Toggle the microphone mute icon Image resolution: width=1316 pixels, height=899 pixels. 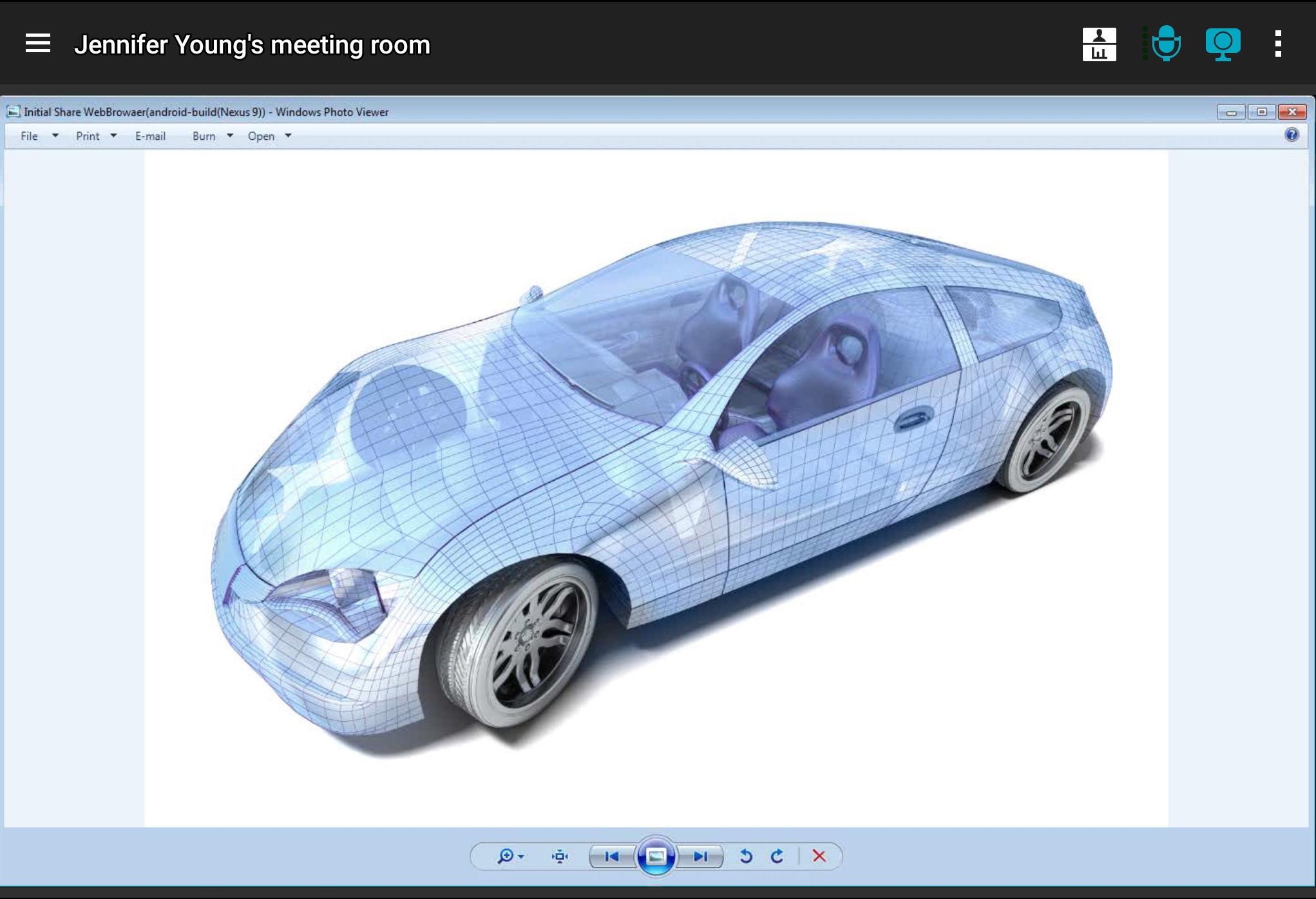click(1166, 44)
